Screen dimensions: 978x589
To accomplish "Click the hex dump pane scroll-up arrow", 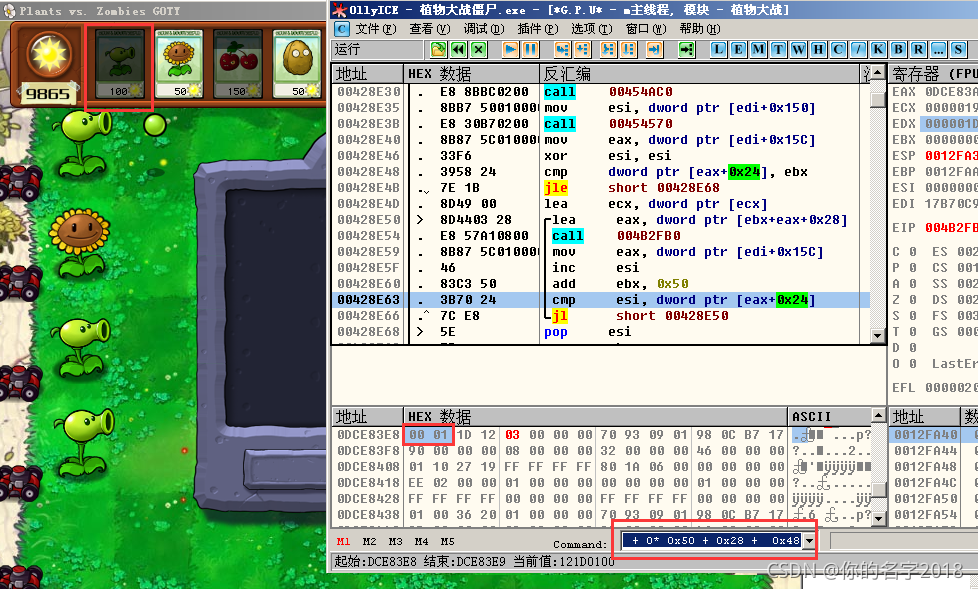I will point(878,416).
